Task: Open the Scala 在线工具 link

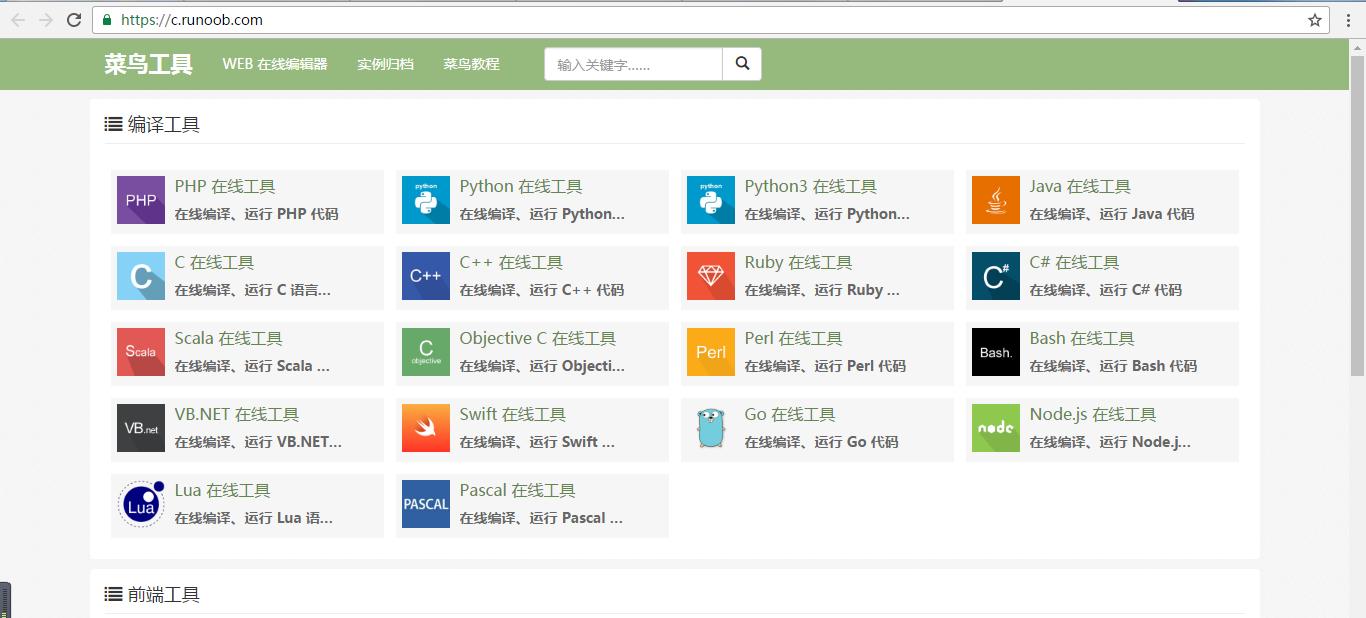Action: 228,338
